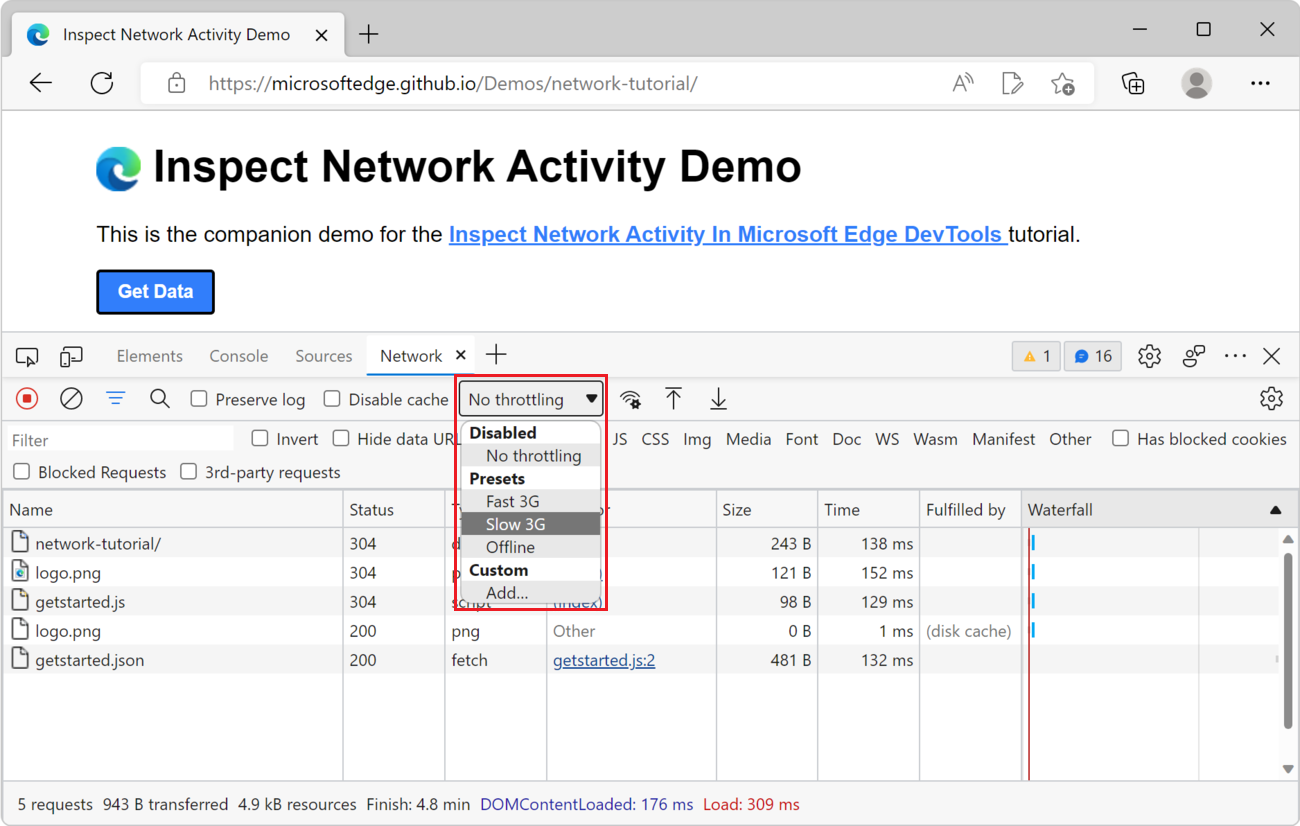
Task: Check the Invert filter checkbox
Action: coord(260,438)
